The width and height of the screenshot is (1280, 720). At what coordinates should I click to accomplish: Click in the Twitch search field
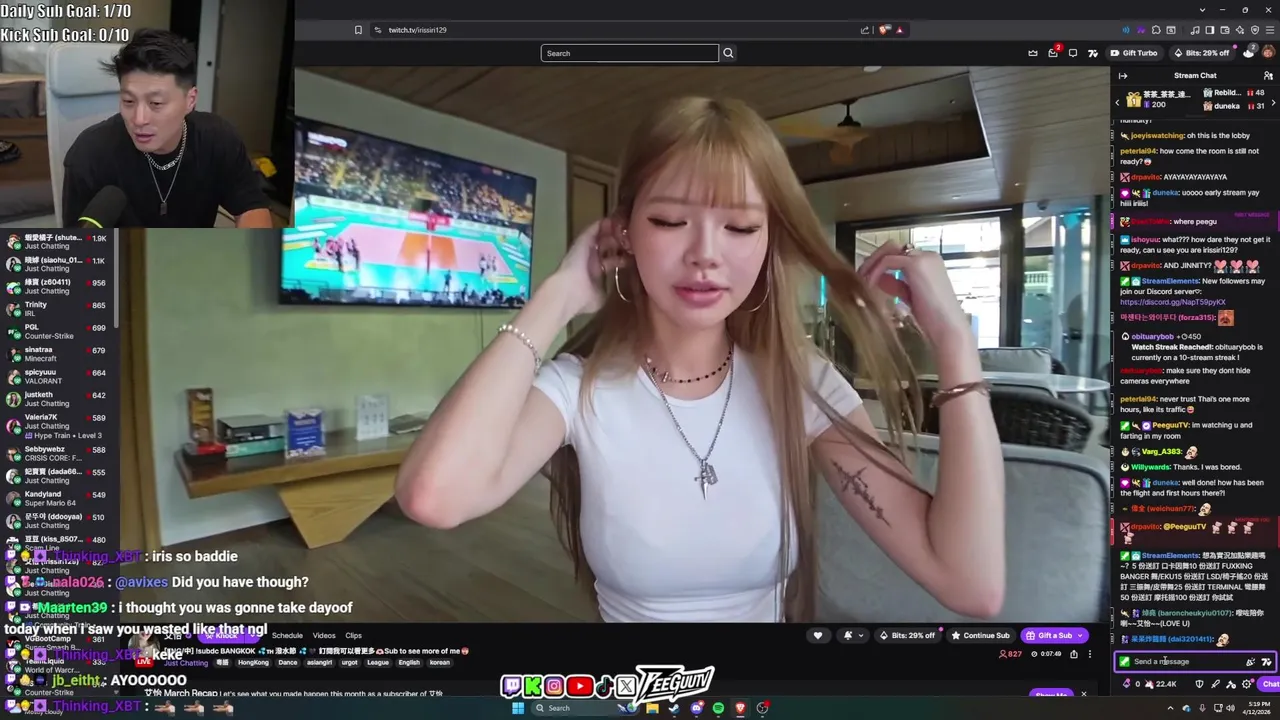pyautogui.click(x=630, y=53)
